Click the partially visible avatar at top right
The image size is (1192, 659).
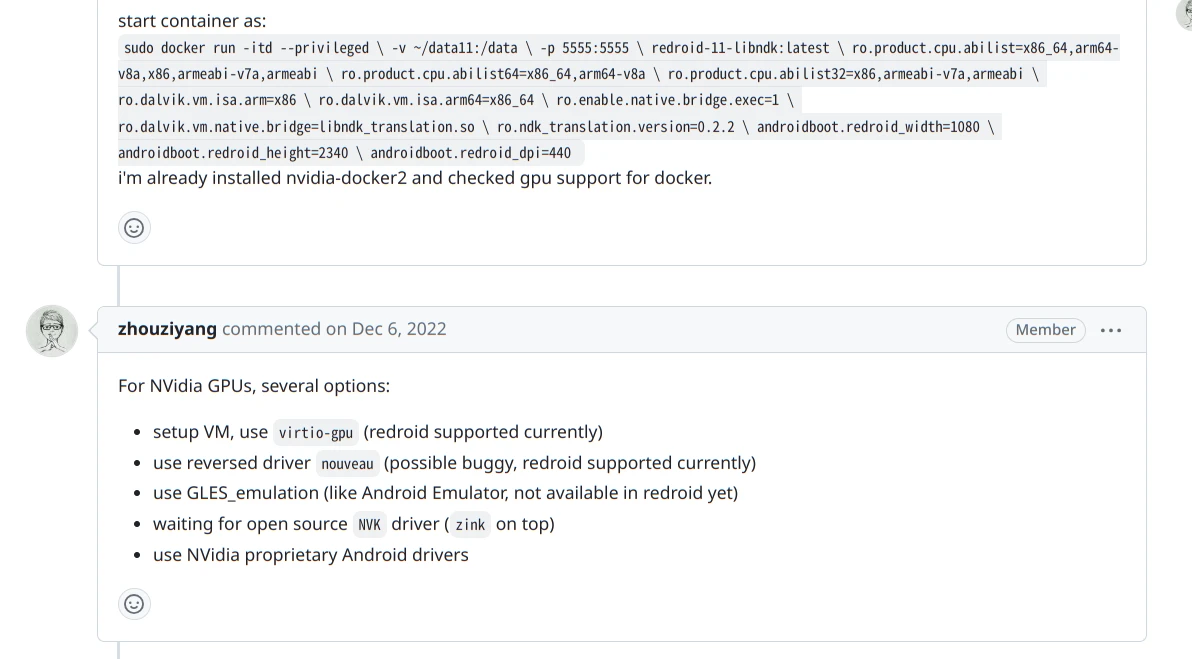click(x=1185, y=14)
